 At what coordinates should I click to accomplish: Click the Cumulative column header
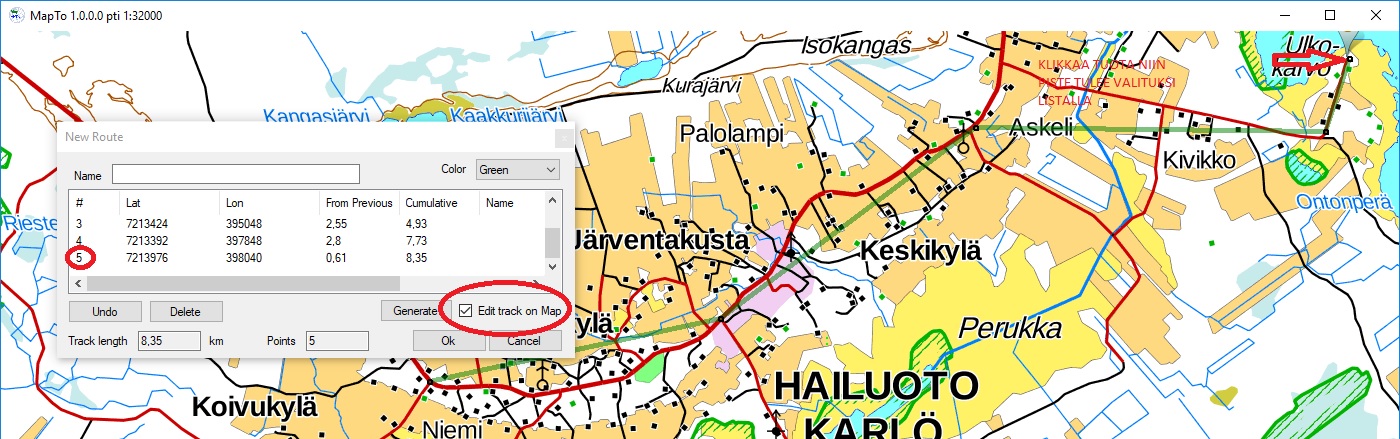431,203
